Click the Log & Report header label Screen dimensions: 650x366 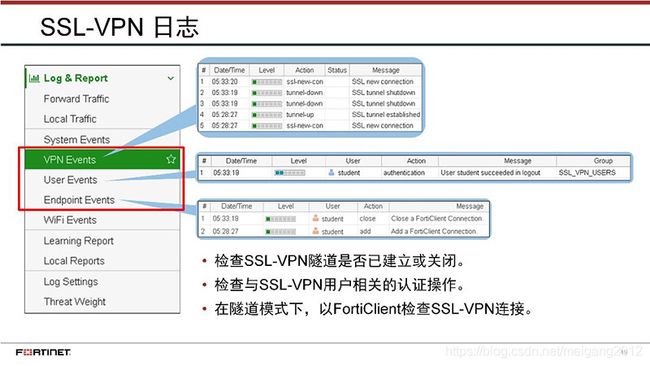click(75, 78)
